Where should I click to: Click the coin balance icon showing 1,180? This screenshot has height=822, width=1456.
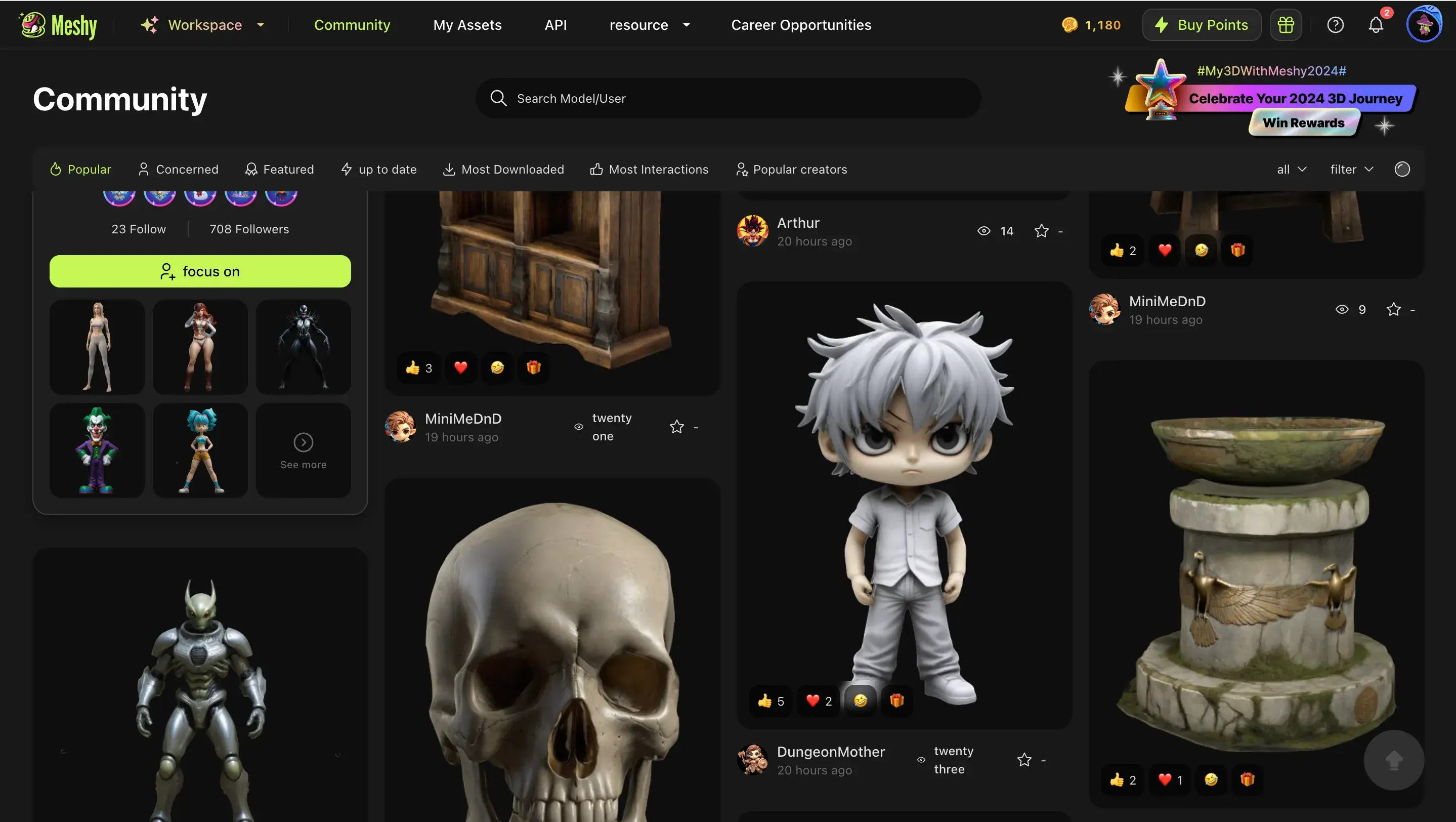[1070, 25]
